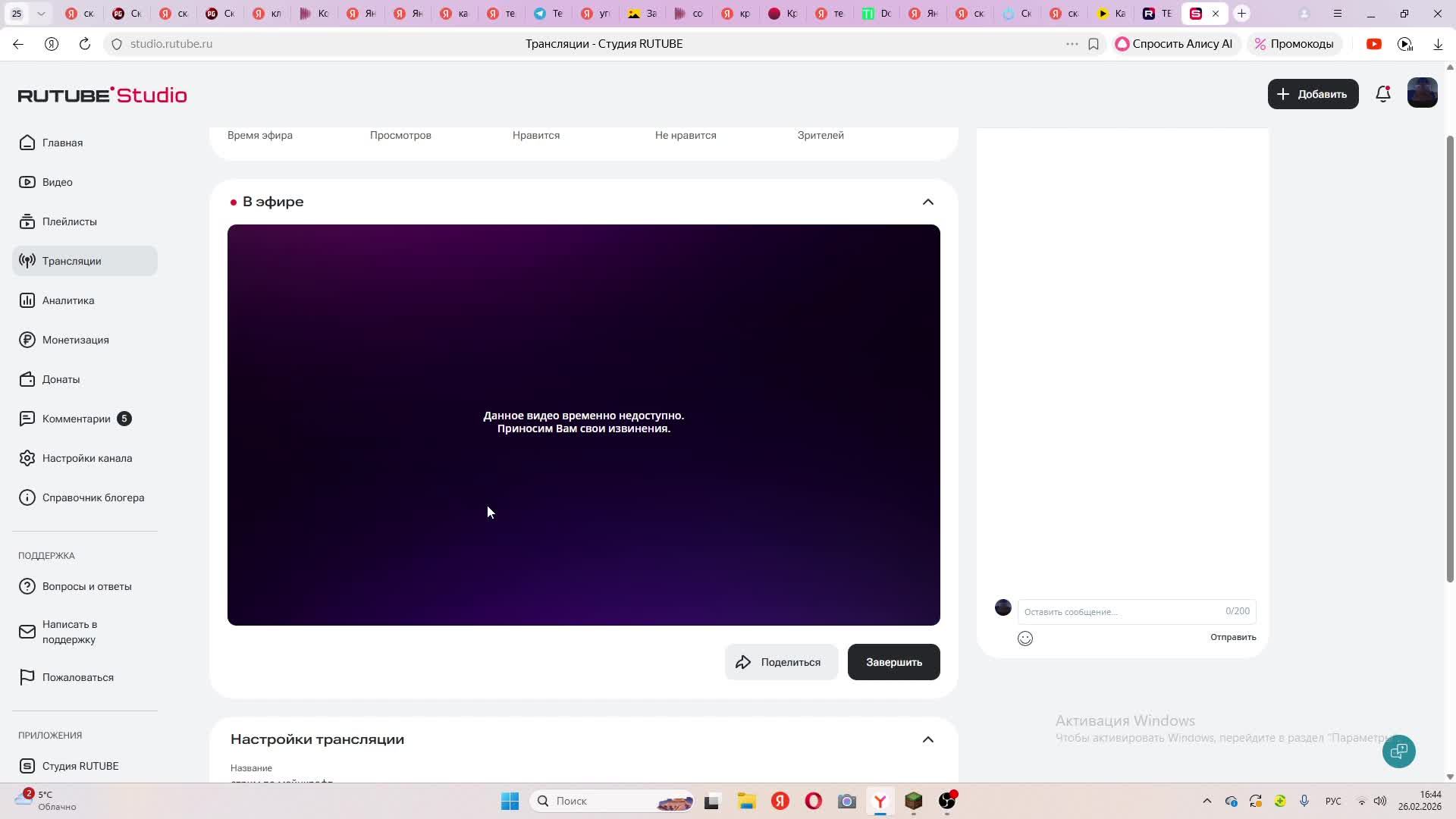
Task: Click the Написать в поддержку envelope icon
Action: coord(27,632)
